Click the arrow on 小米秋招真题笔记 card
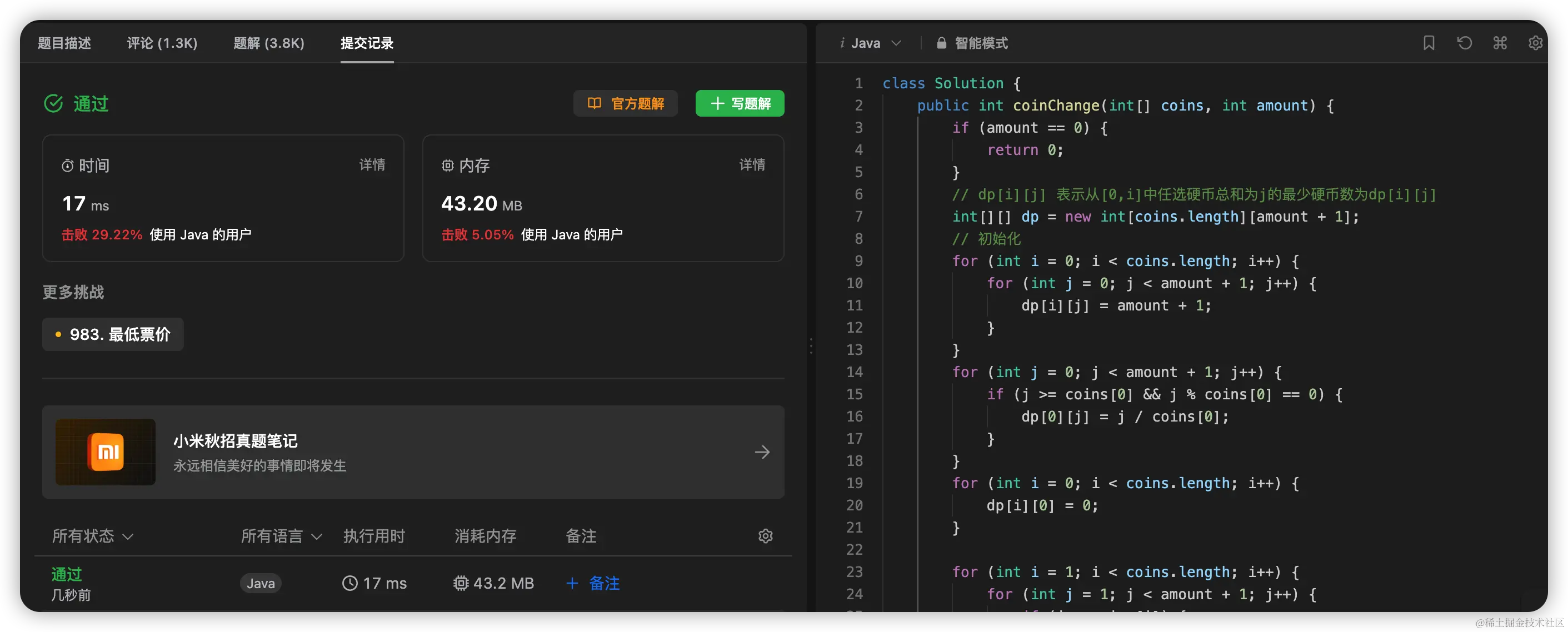 pyautogui.click(x=761, y=452)
